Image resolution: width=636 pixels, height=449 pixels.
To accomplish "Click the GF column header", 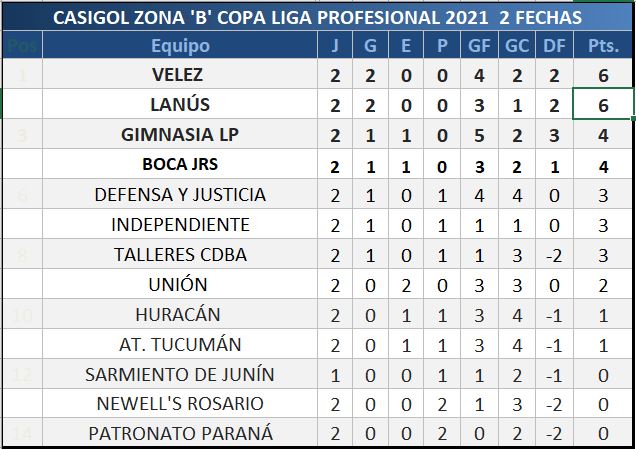I will [x=479, y=45].
